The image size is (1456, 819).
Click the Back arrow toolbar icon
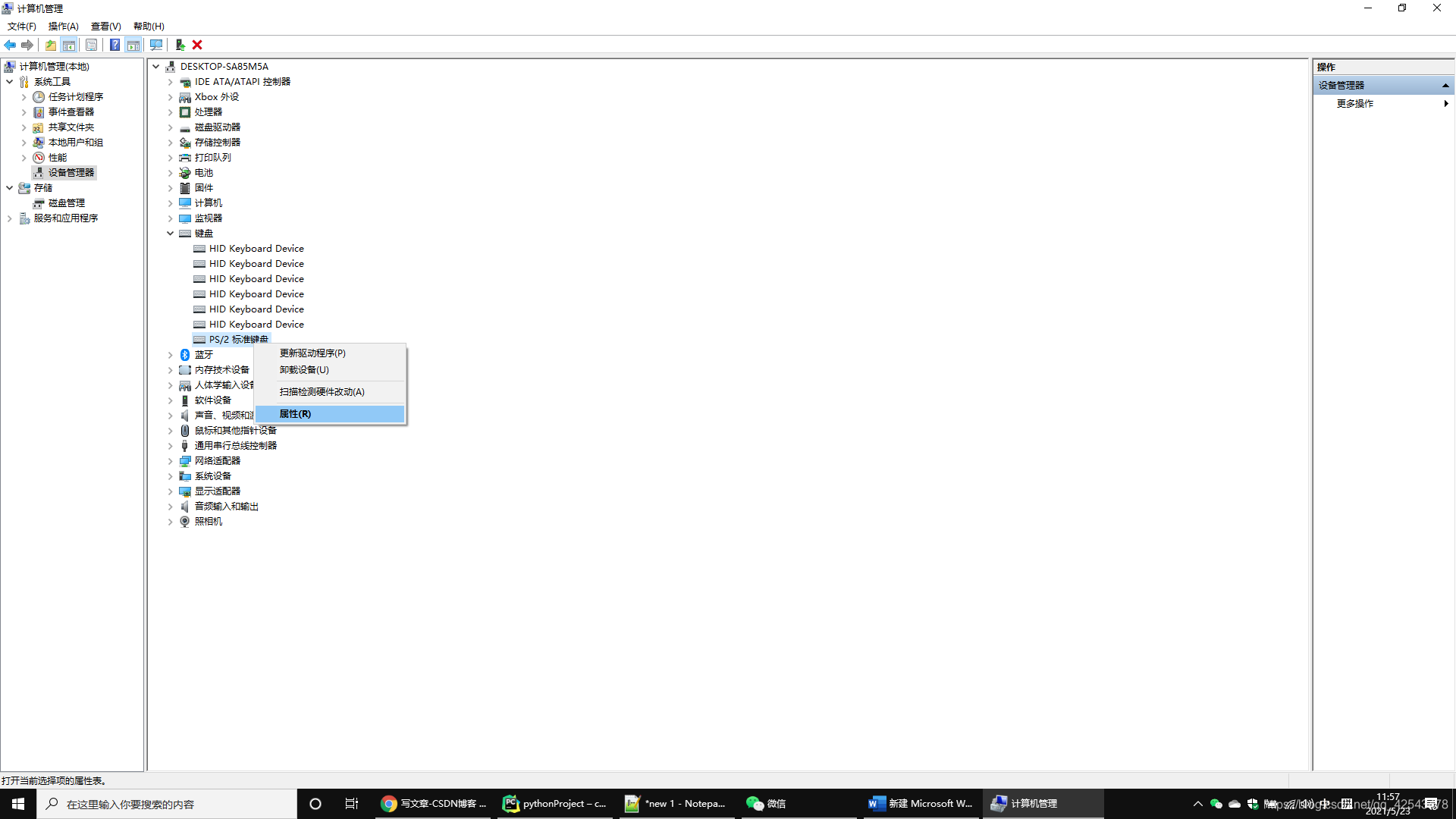[x=10, y=45]
